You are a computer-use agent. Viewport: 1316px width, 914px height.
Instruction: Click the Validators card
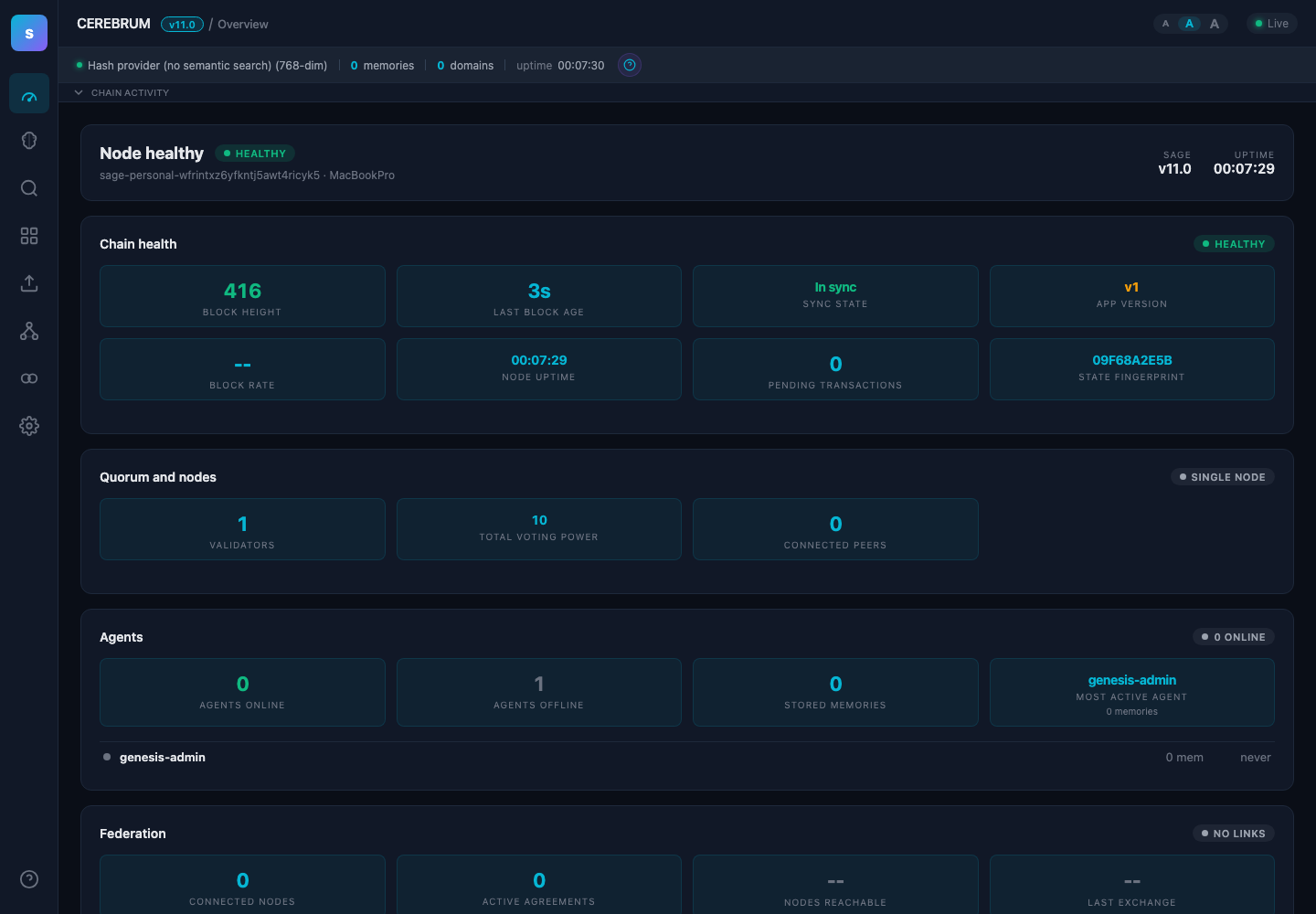242,529
